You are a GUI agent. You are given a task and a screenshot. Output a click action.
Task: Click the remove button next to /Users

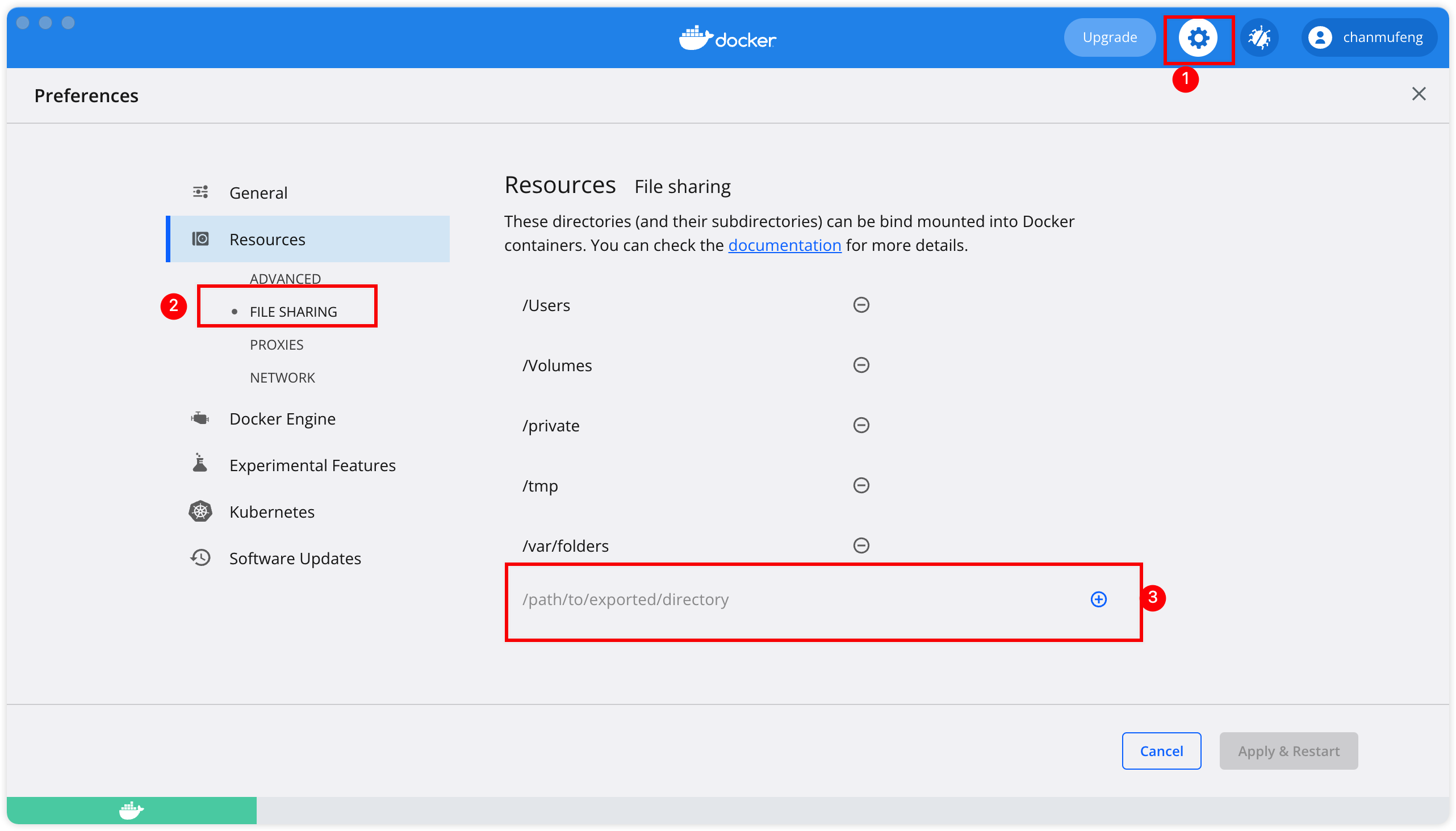860,305
